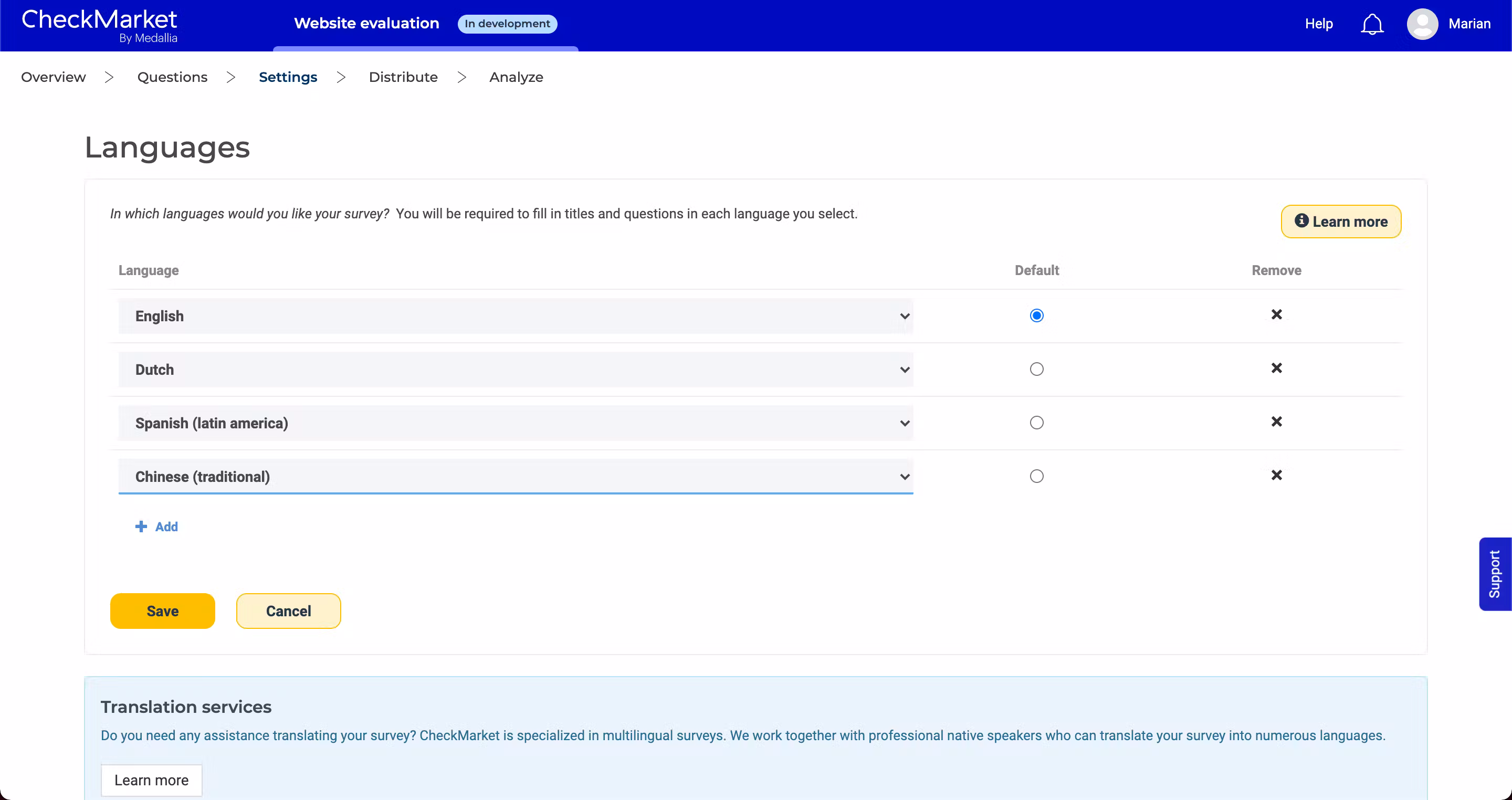Click the notification bell icon

click(x=1372, y=24)
